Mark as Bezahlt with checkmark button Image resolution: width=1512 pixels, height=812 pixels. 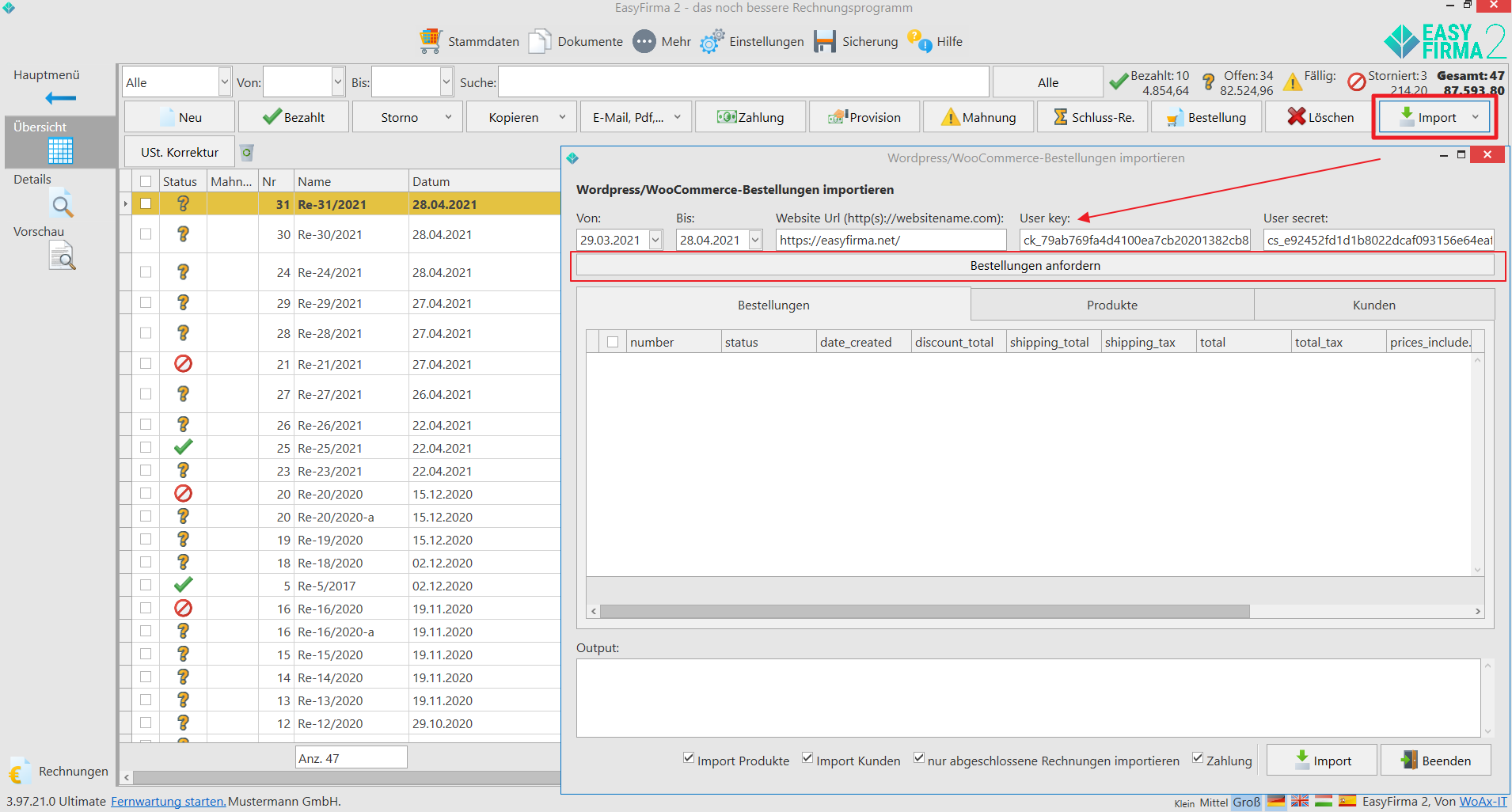coord(294,117)
